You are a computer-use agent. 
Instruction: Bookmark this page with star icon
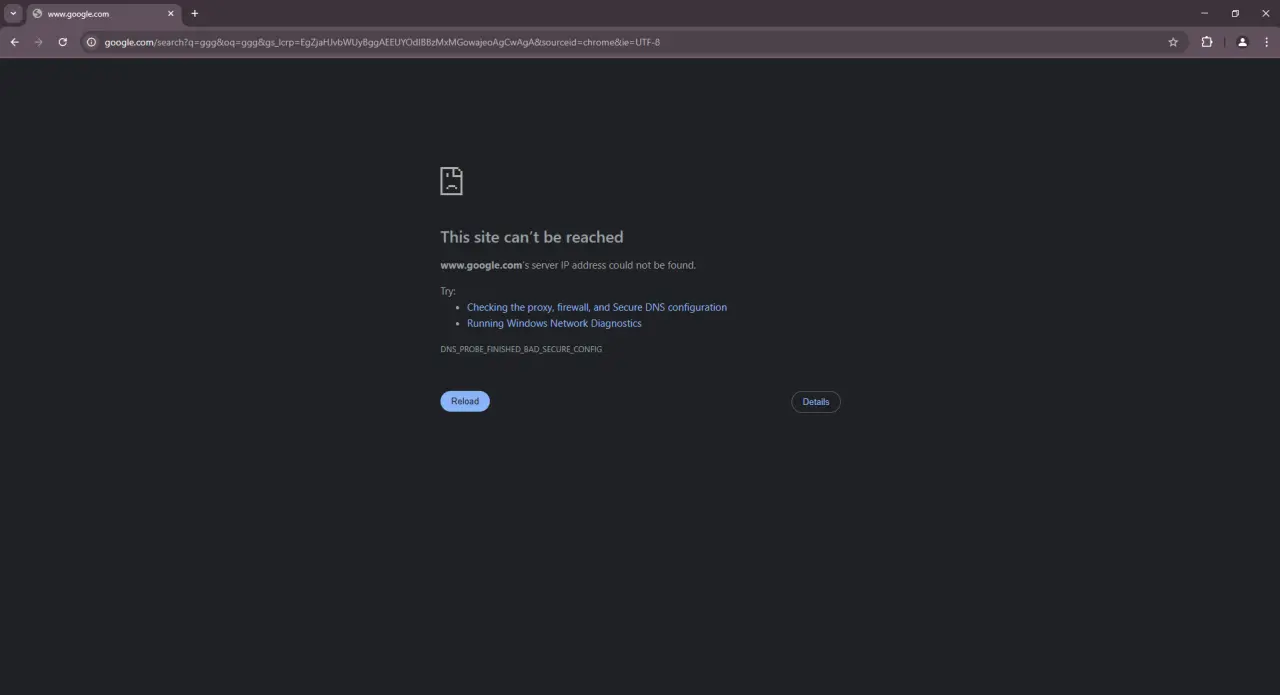click(x=1173, y=42)
